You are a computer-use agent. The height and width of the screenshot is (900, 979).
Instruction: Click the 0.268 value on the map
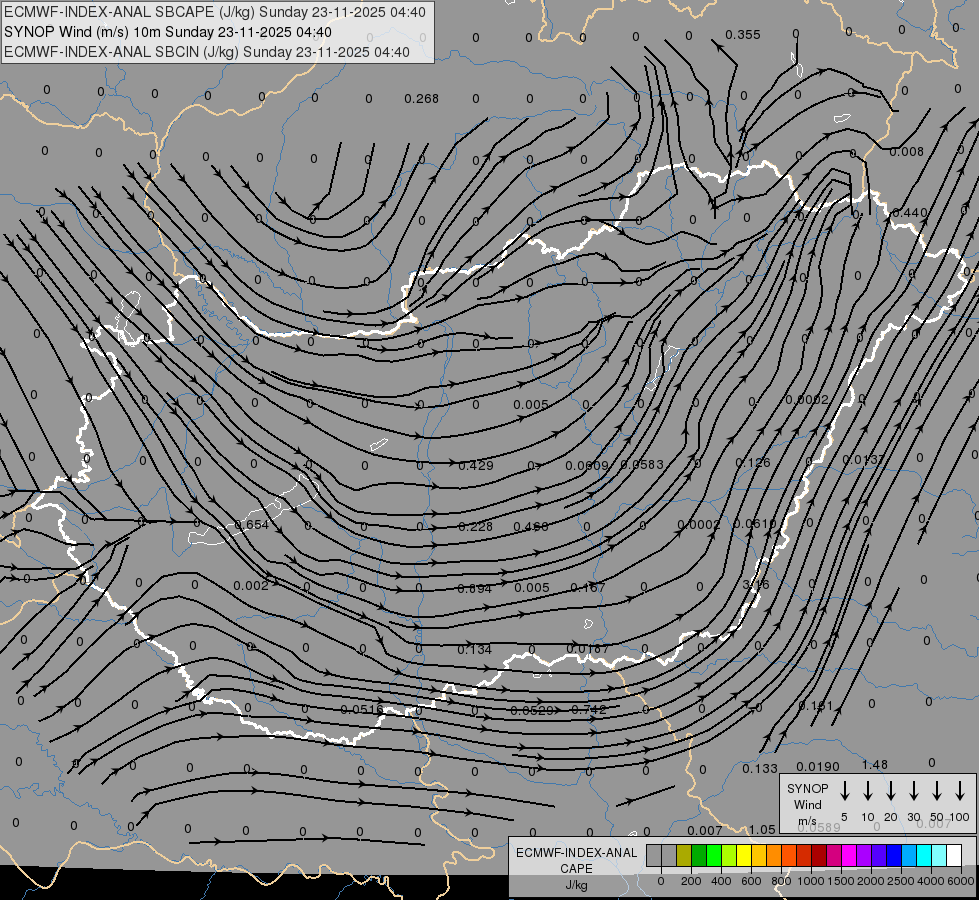click(421, 99)
